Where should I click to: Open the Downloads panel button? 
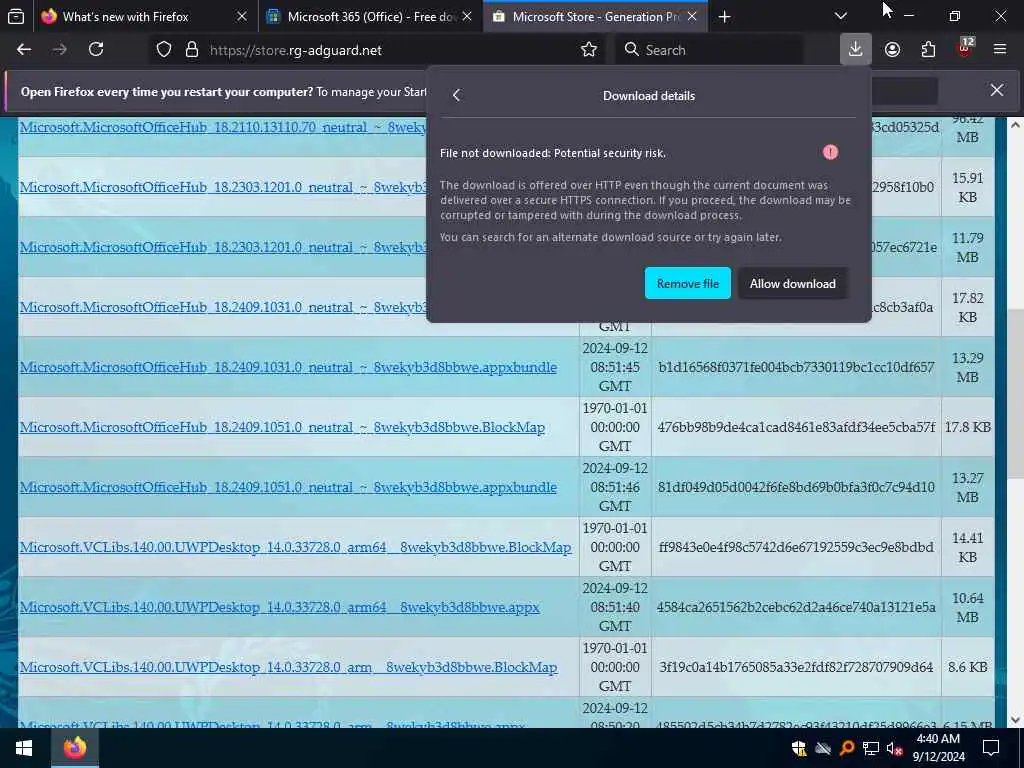(x=856, y=50)
